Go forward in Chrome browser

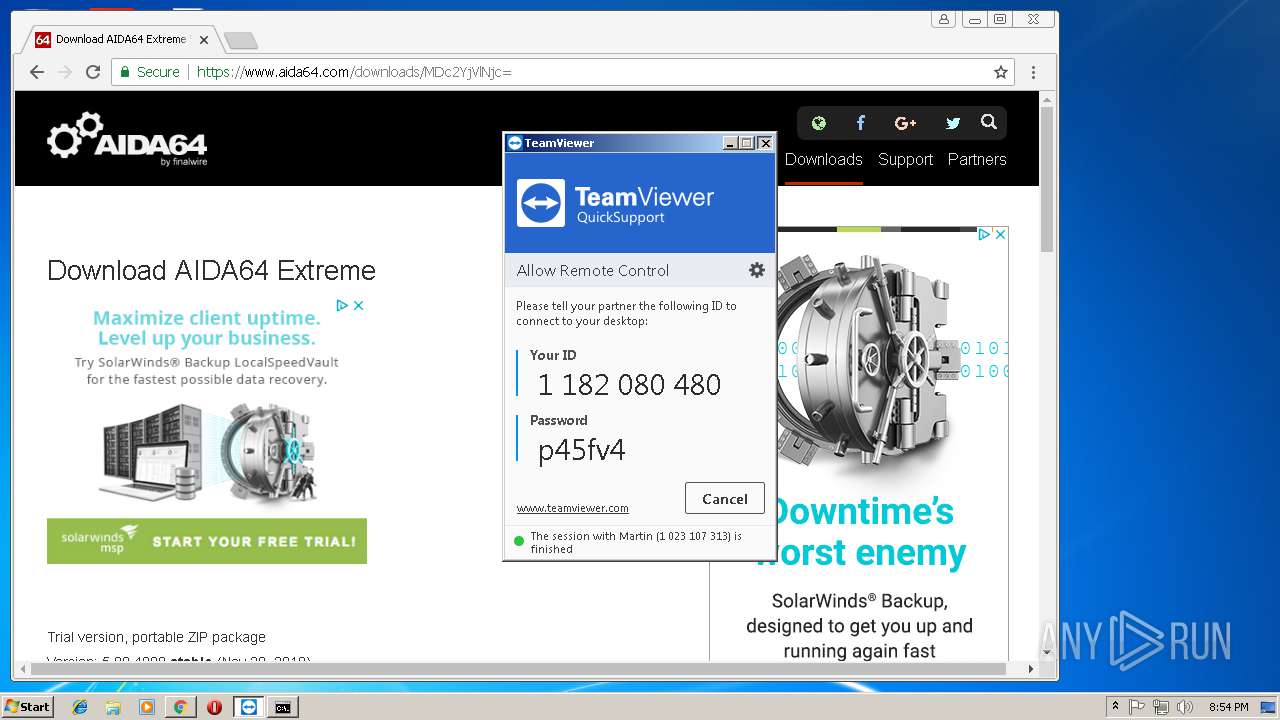[65, 72]
